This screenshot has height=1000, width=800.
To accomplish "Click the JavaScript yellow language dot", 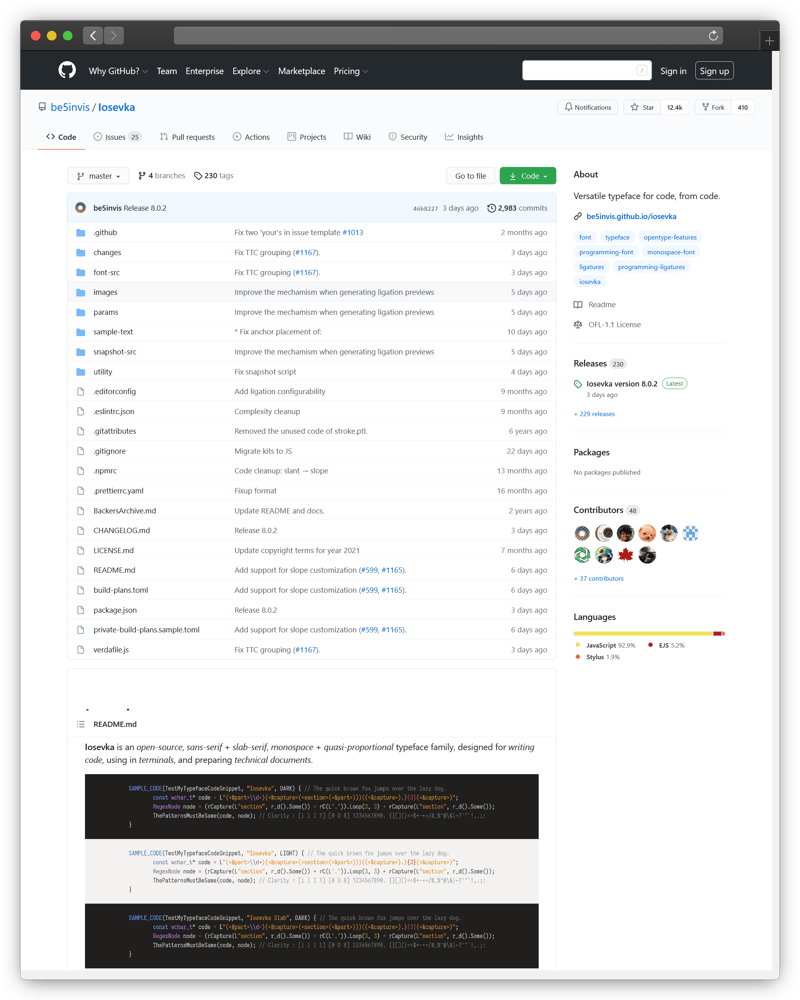I will coord(578,645).
